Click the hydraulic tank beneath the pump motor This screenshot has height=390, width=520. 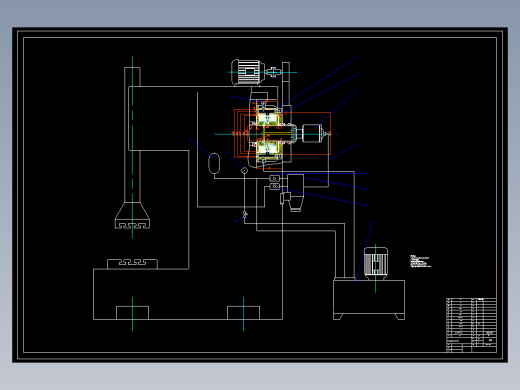pos(369,300)
